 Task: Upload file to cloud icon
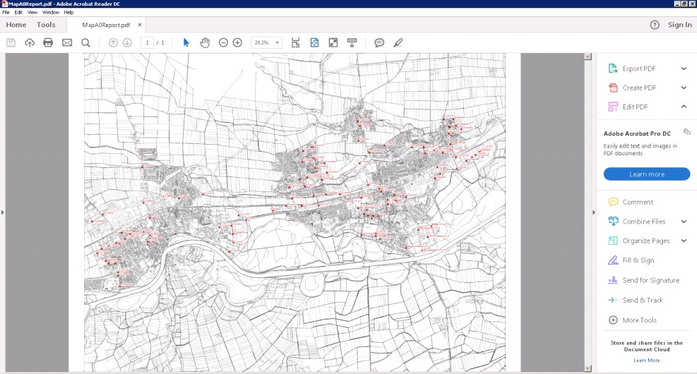coord(29,43)
